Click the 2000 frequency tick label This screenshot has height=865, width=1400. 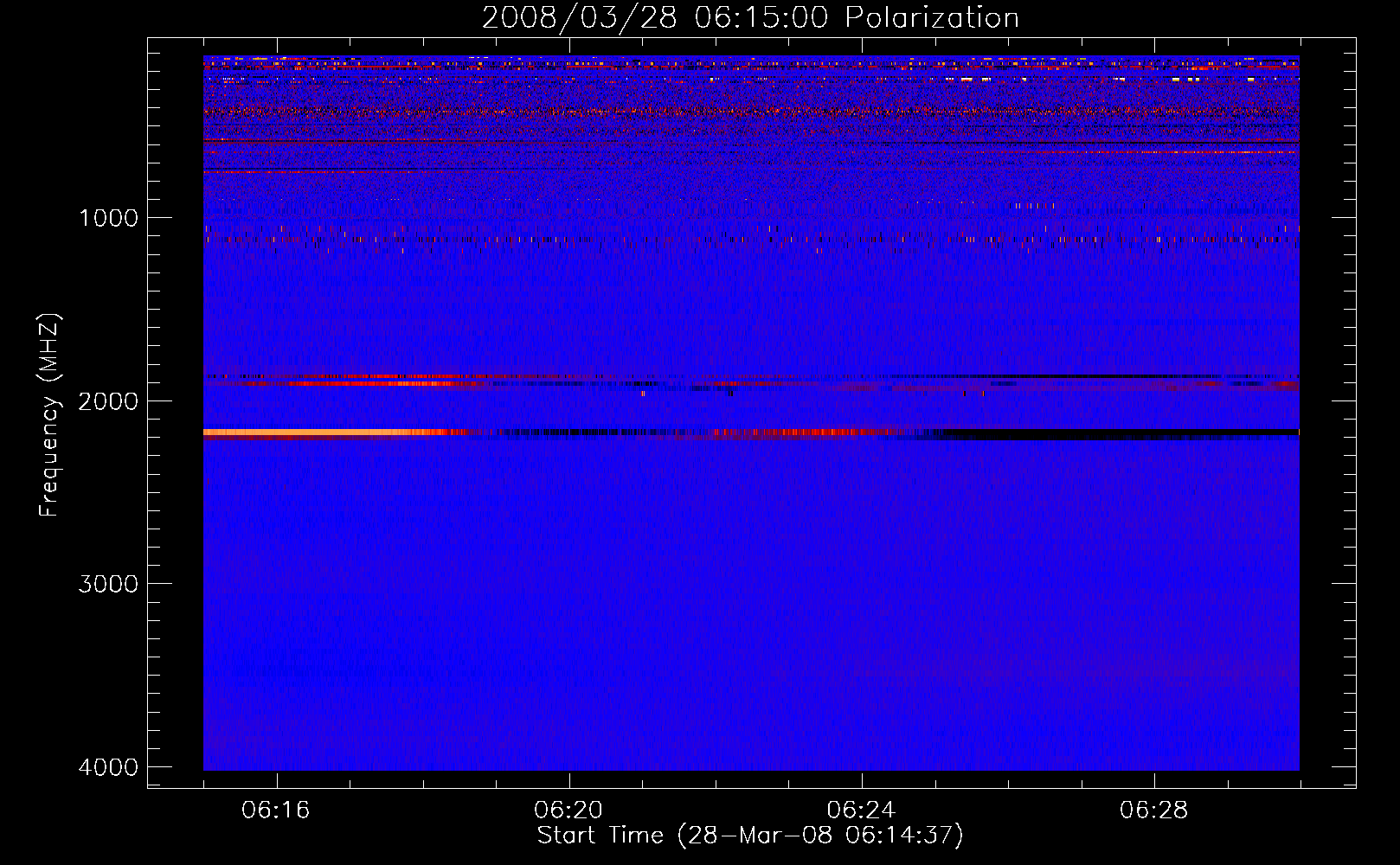point(108,400)
